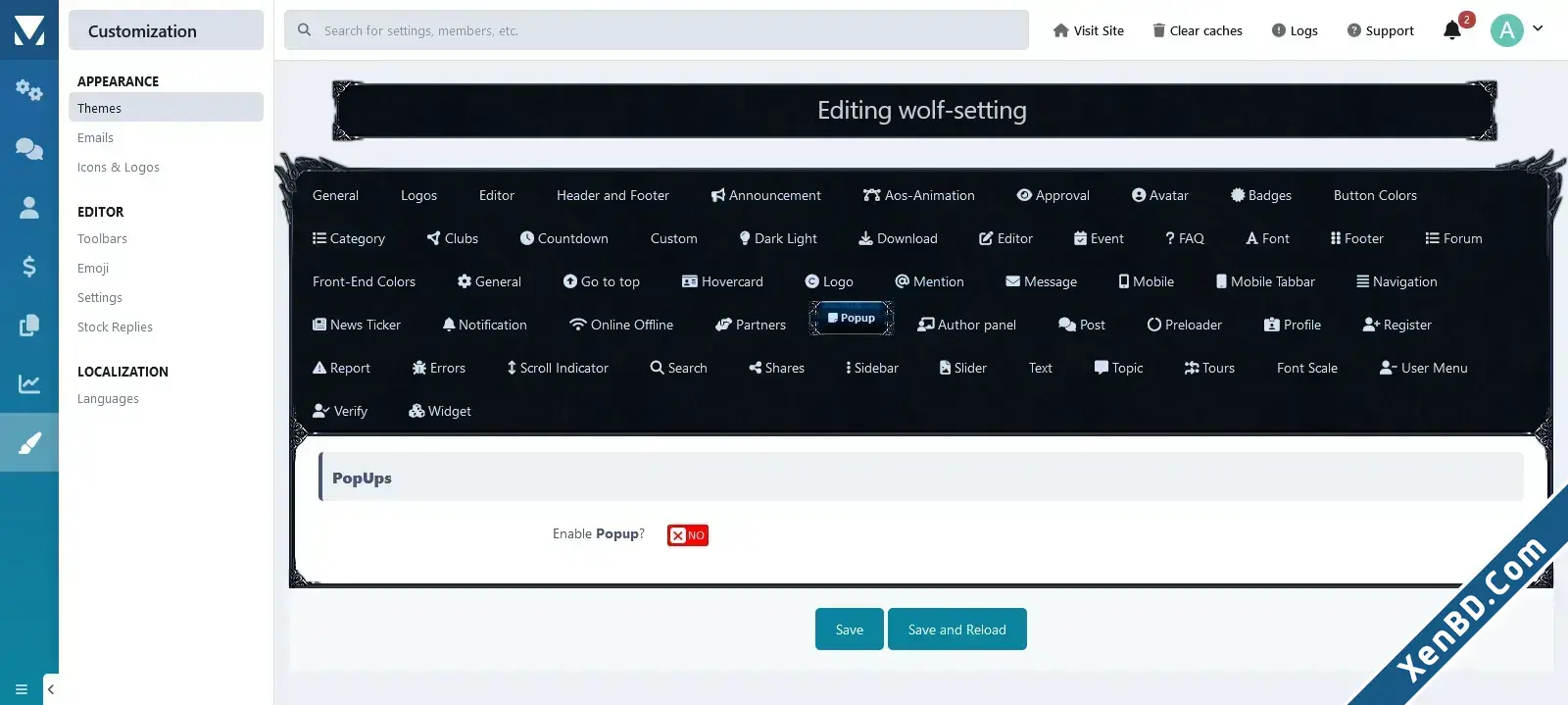Open the Mention tab
The image size is (1568, 705).
[930, 281]
